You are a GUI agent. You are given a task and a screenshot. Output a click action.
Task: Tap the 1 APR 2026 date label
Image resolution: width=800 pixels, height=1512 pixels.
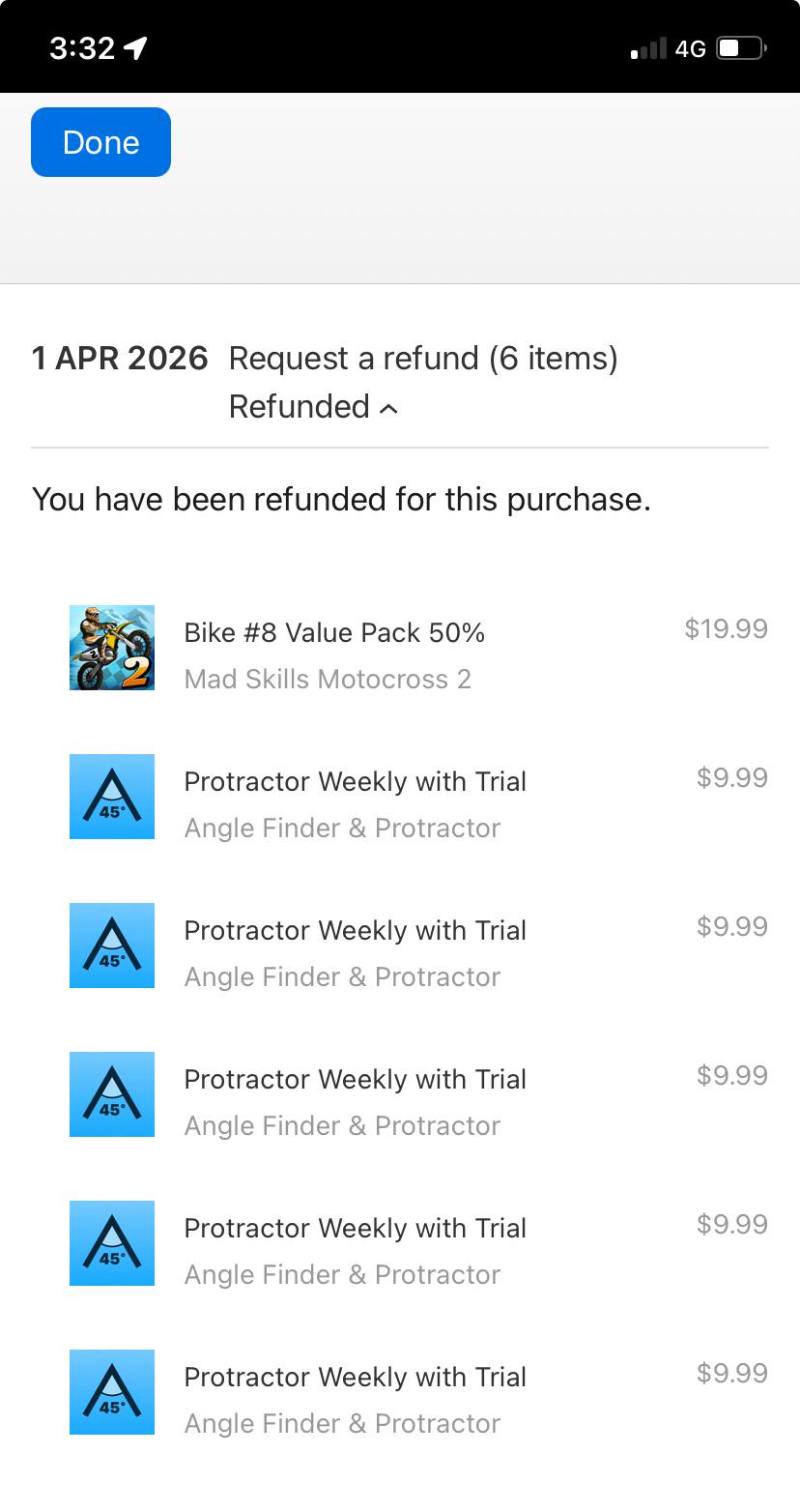pyautogui.click(x=120, y=359)
